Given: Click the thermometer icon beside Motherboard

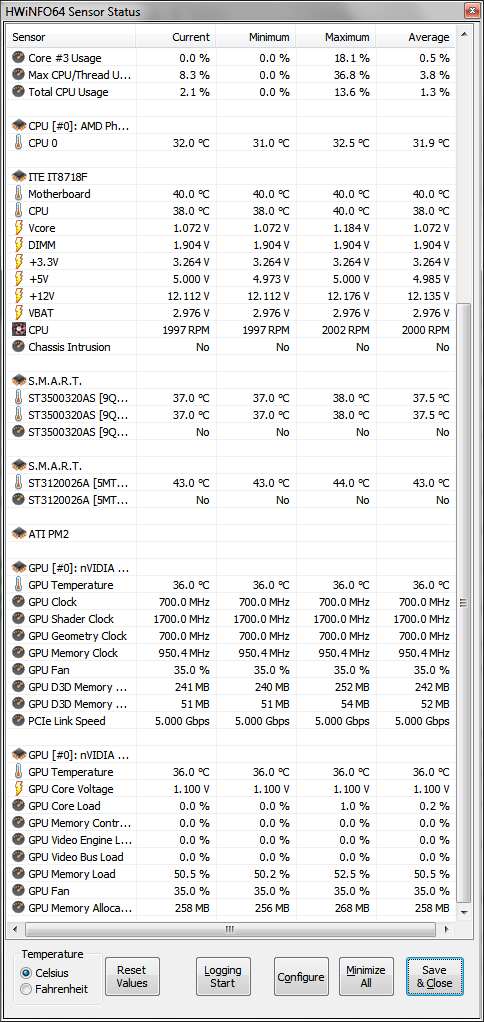Looking at the screenshot, I should [18, 194].
